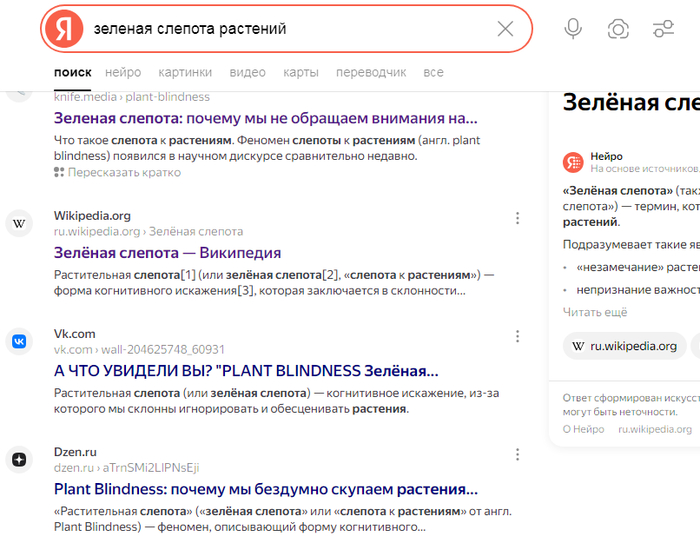The image size is (700, 543).
Task: Open the 'нейро' tab
Action: click(x=123, y=73)
